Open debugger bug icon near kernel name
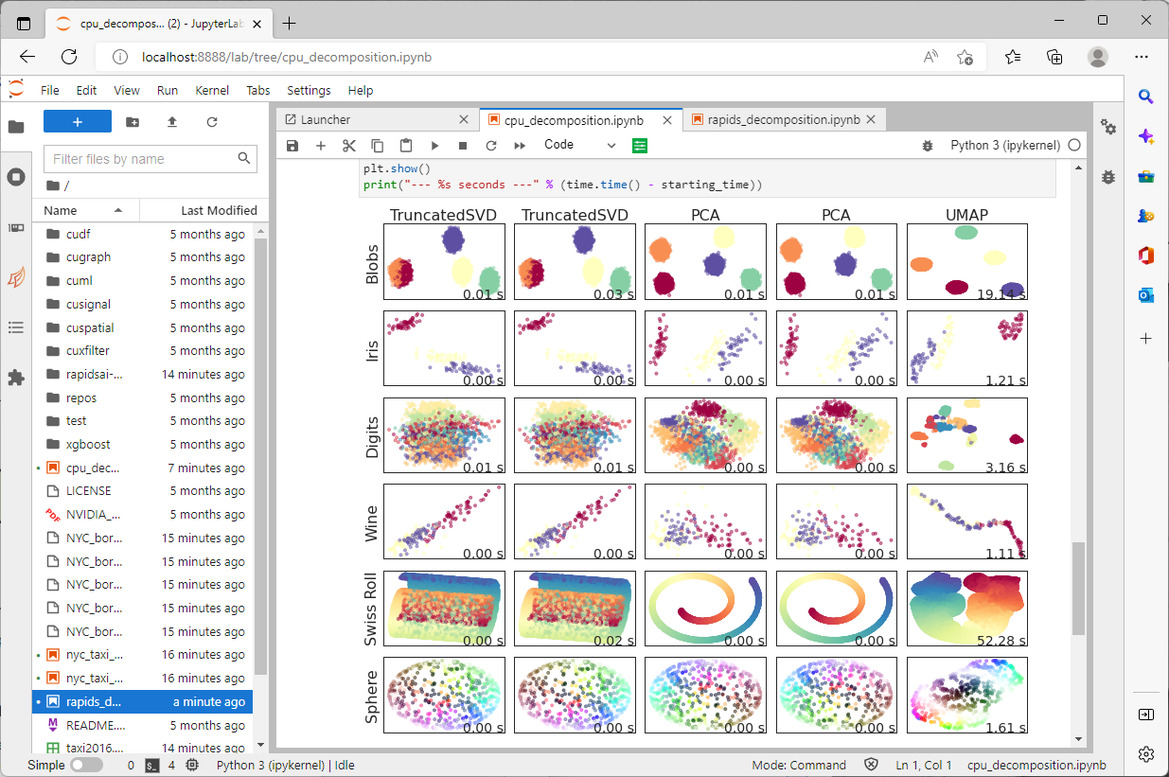The height and width of the screenshot is (777, 1169). tap(927, 145)
